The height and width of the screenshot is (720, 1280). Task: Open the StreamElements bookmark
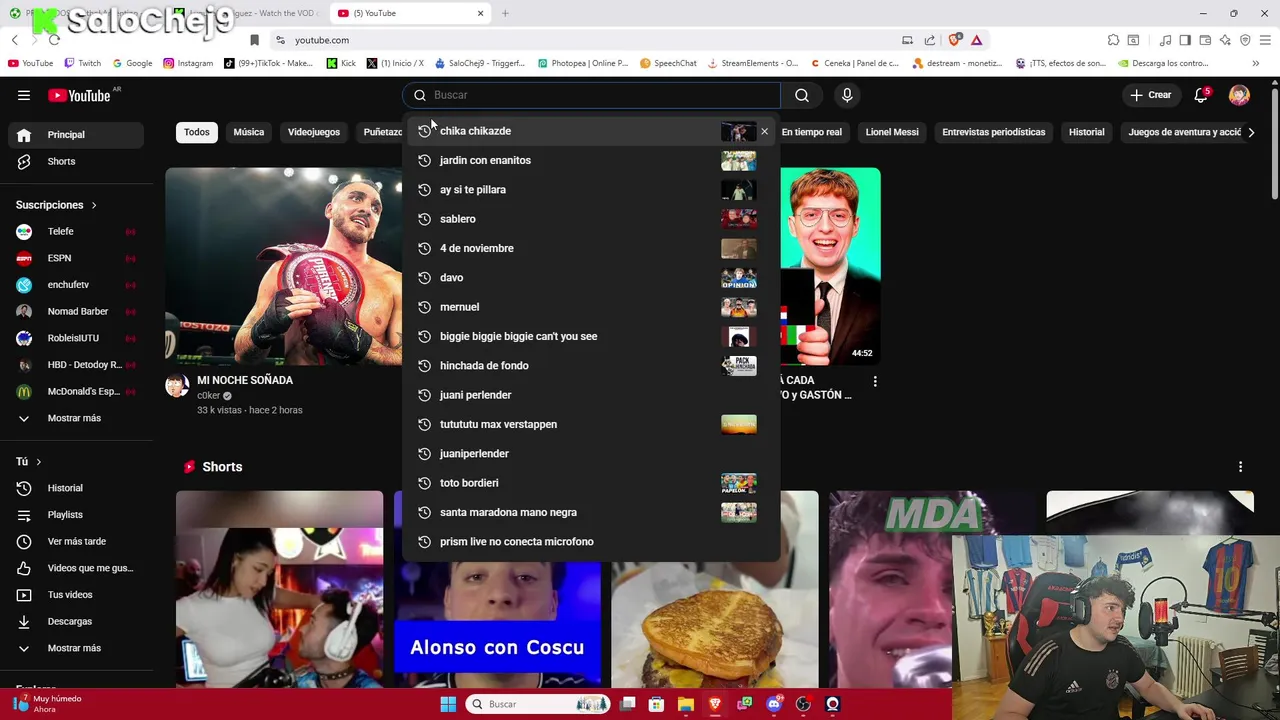tap(752, 63)
